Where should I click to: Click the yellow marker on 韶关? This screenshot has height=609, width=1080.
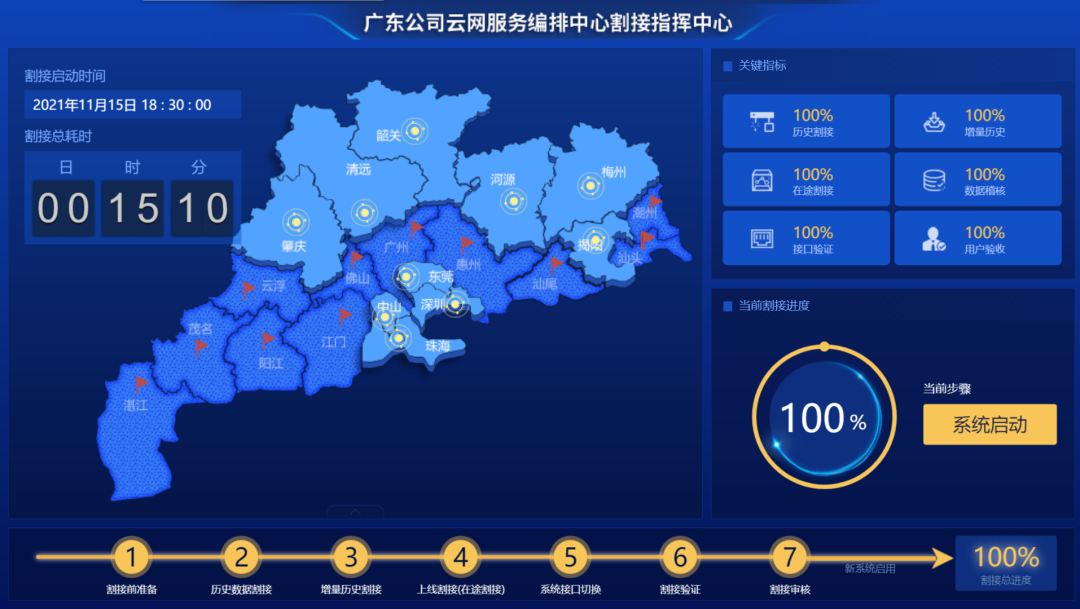pyautogui.click(x=417, y=130)
